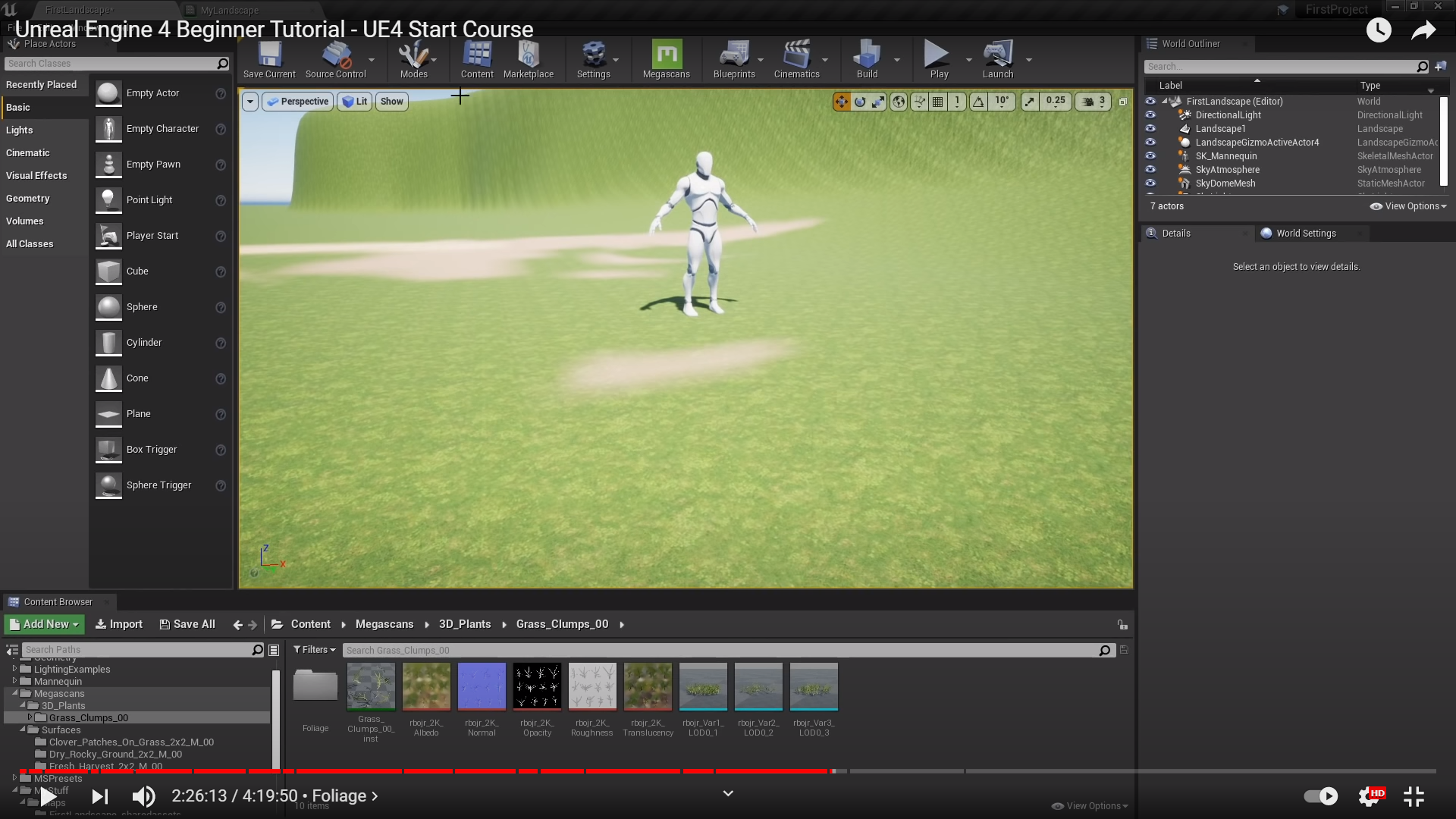Hide the DirectionalLight actor with eye icon
The height and width of the screenshot is (819, 1456).
point(1150,115)
